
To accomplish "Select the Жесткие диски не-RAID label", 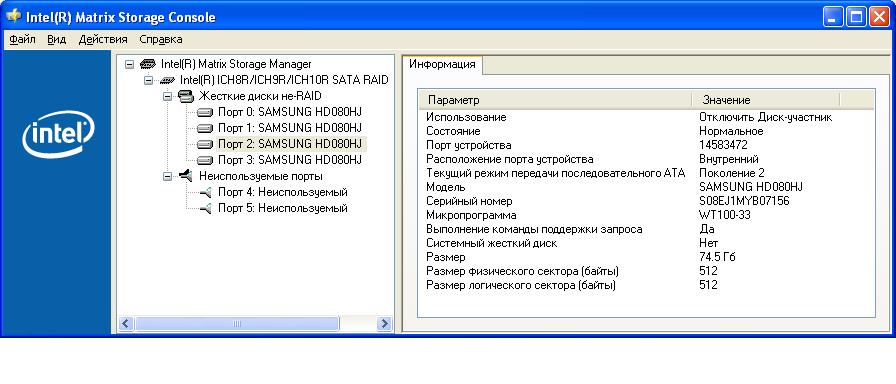I will pos(260,96).
